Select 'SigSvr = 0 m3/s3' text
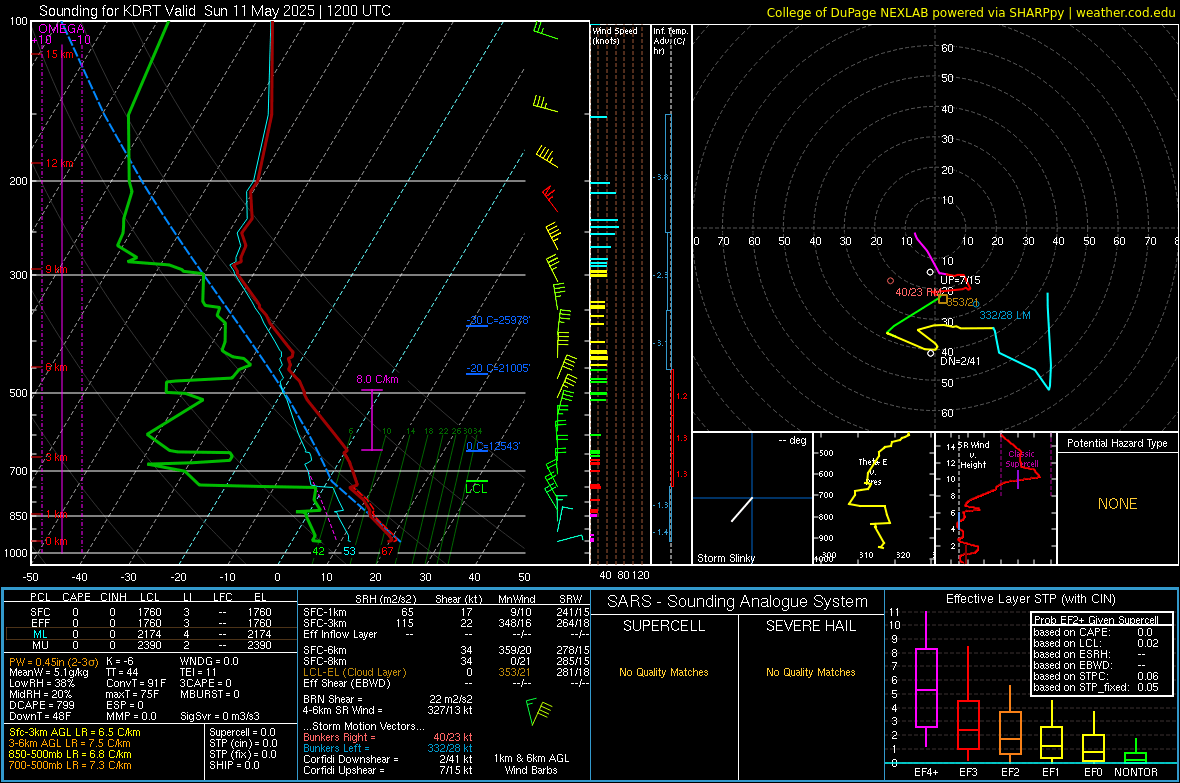 (x=220, y=716)
